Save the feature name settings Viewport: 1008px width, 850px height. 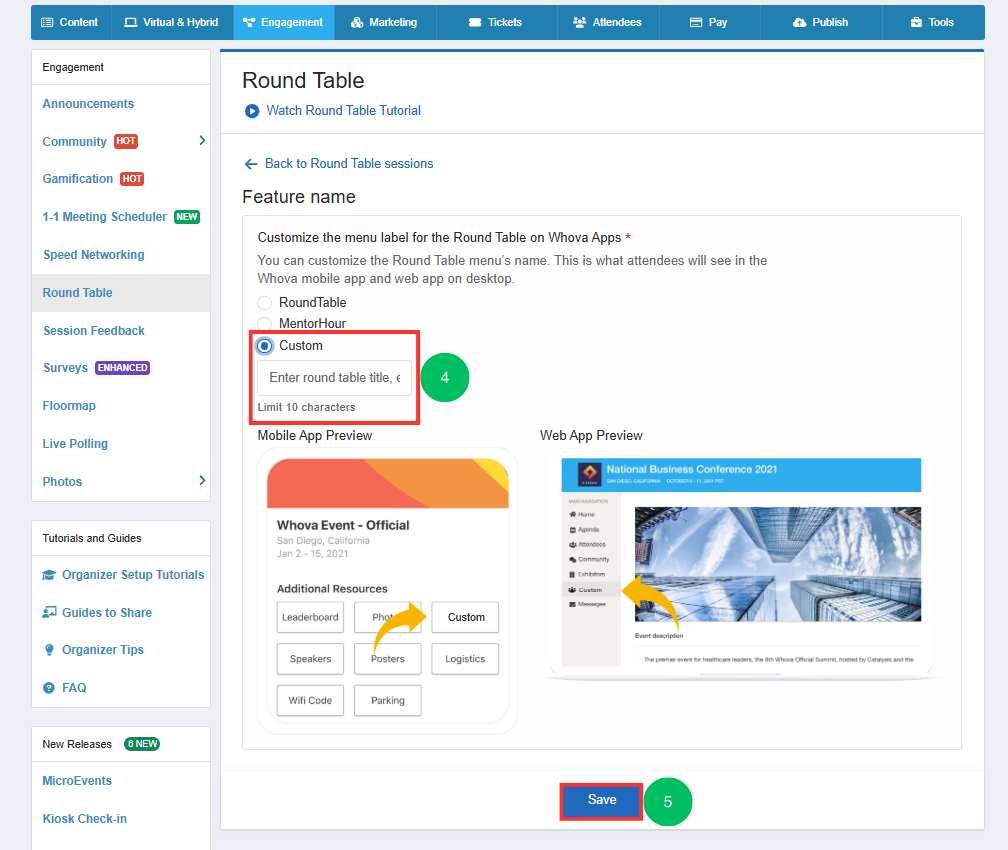(x=602, y=800)
